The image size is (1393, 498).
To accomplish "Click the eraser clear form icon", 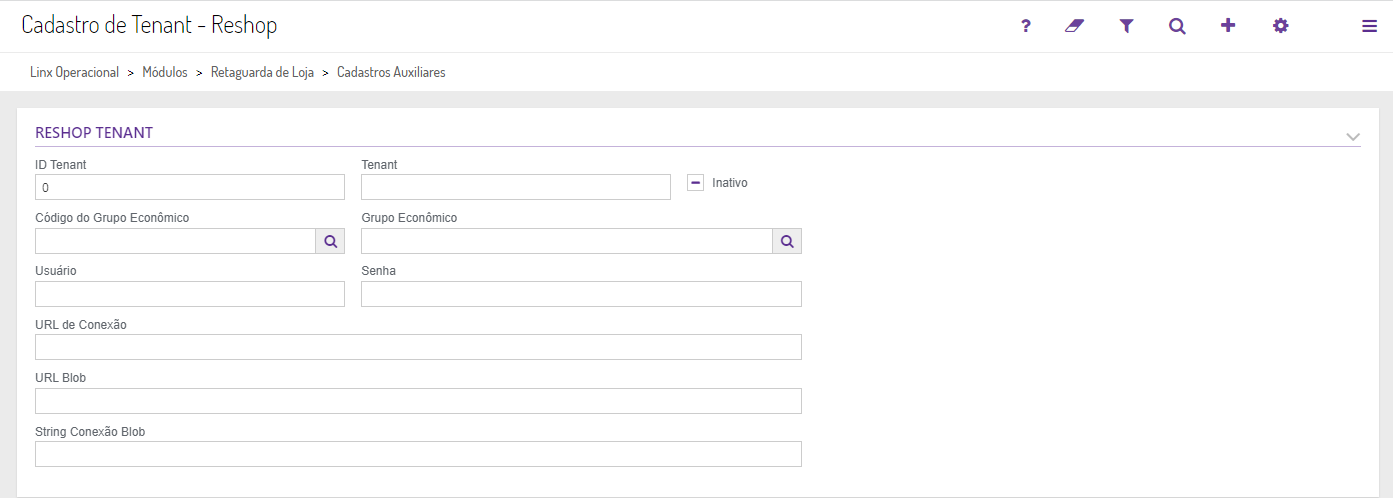I will pyautogui.click(x=1075, y=26).
